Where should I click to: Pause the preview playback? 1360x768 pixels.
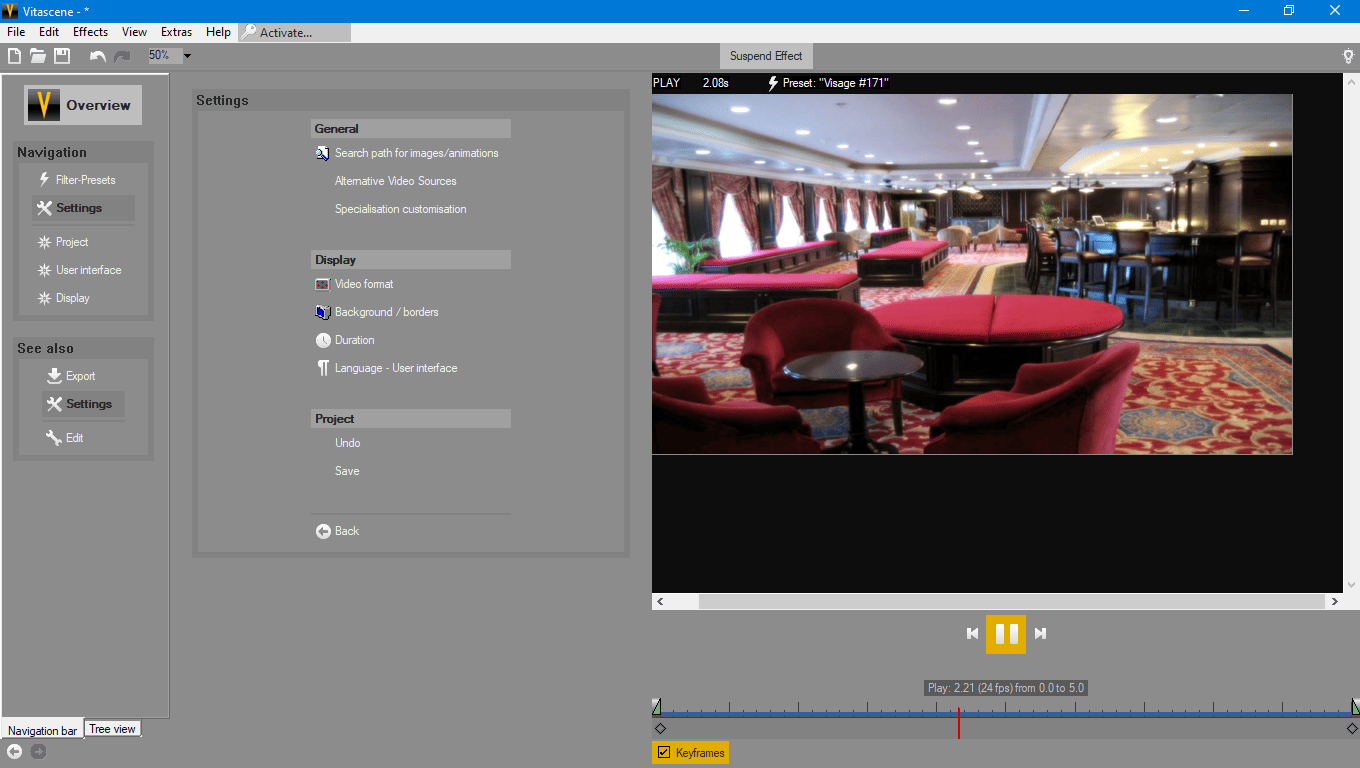[1006, 633]
